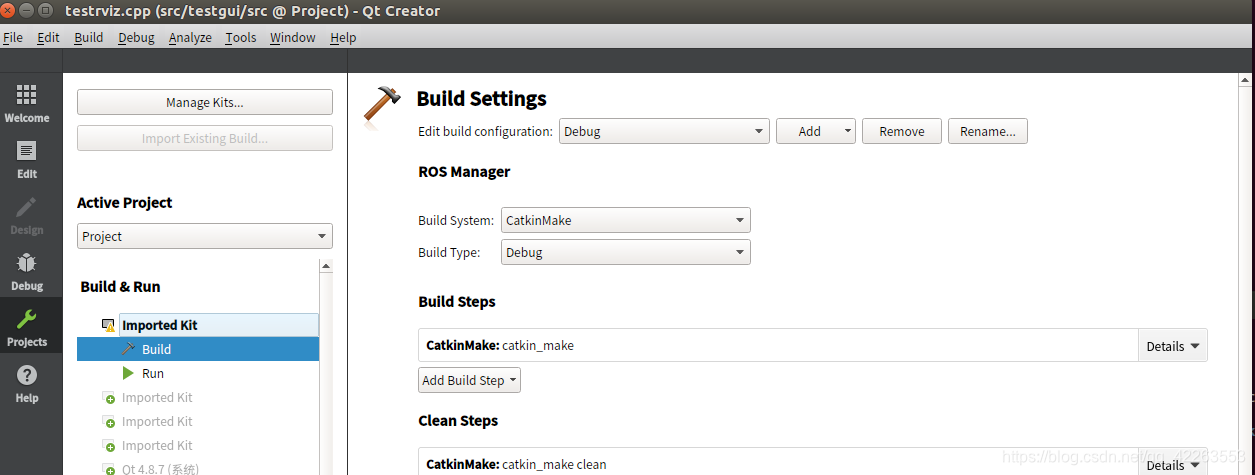
Task: Expand Details of catkin_make build step
Action: [1173, 346]
